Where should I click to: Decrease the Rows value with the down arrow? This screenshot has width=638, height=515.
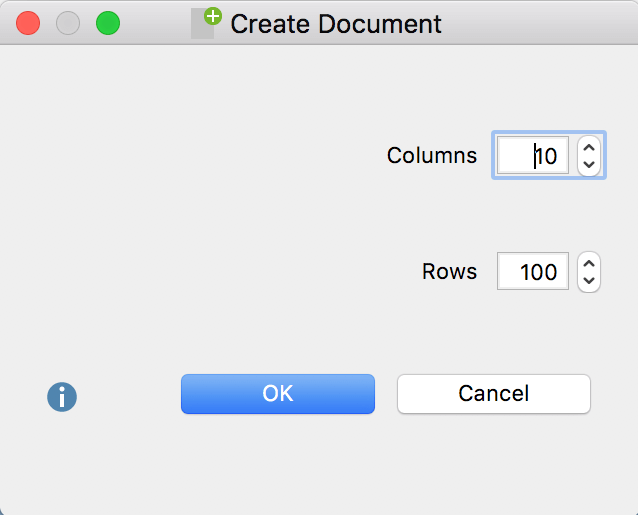(589, 280)
